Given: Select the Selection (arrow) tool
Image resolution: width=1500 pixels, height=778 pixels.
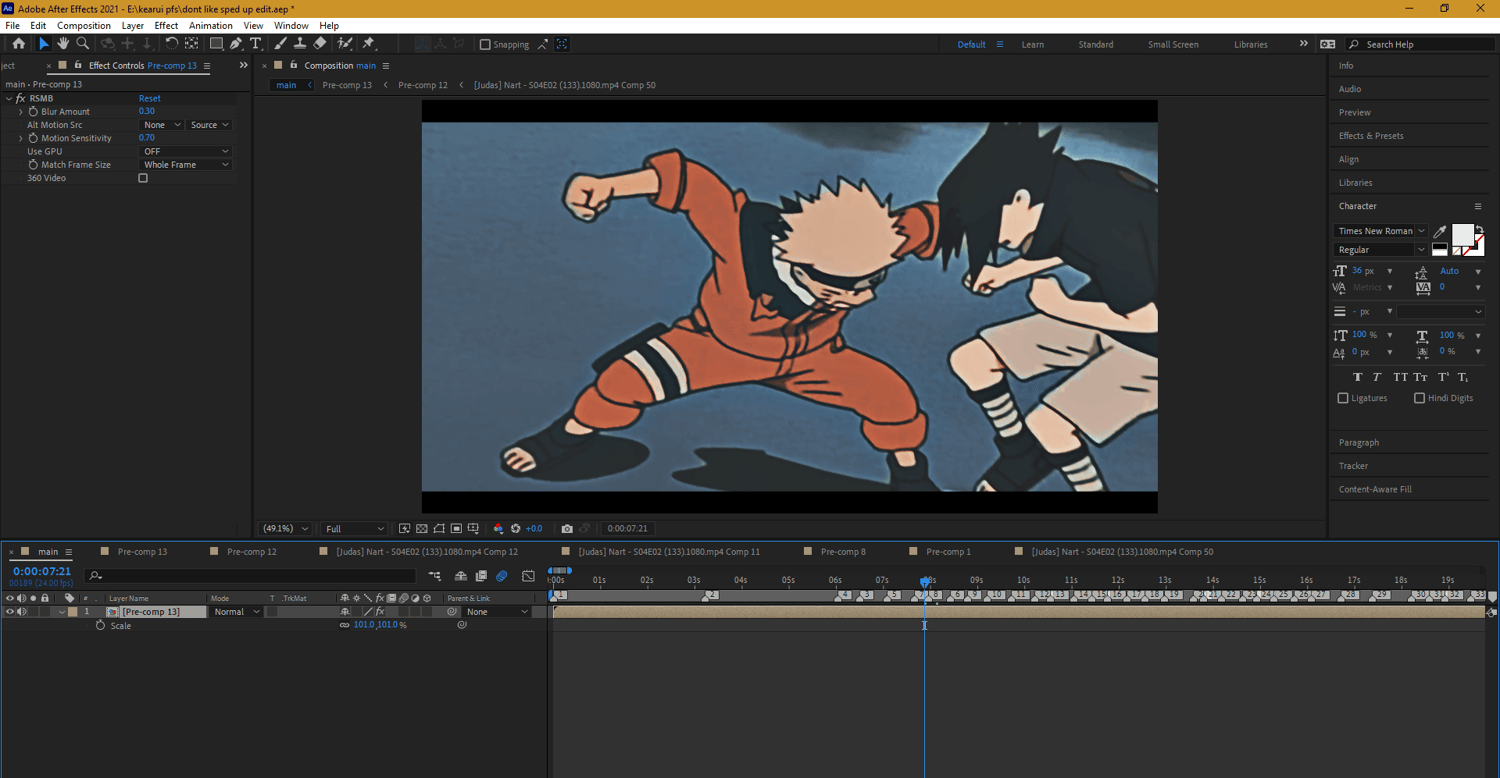Looking at the screenshot, I should click(43, 44).
